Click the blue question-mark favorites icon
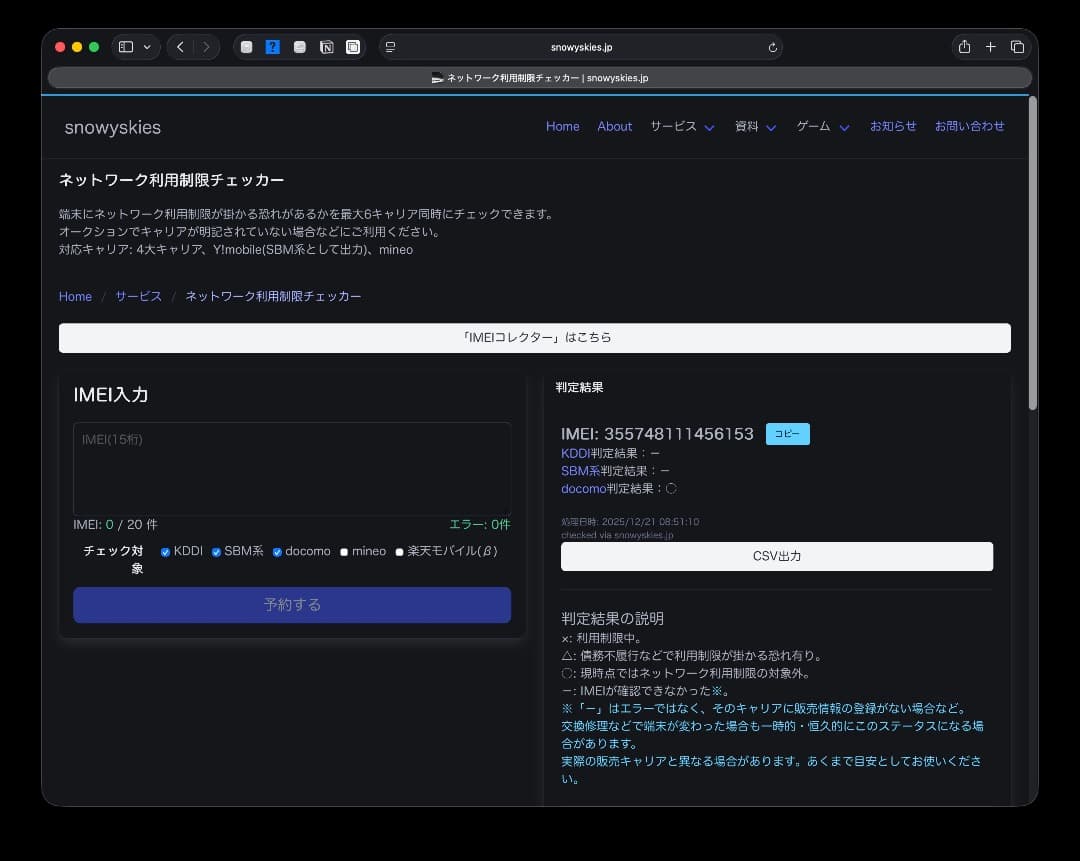This screenshot has width=1080, height=861. pyautogui.click(x=272, y=46)
